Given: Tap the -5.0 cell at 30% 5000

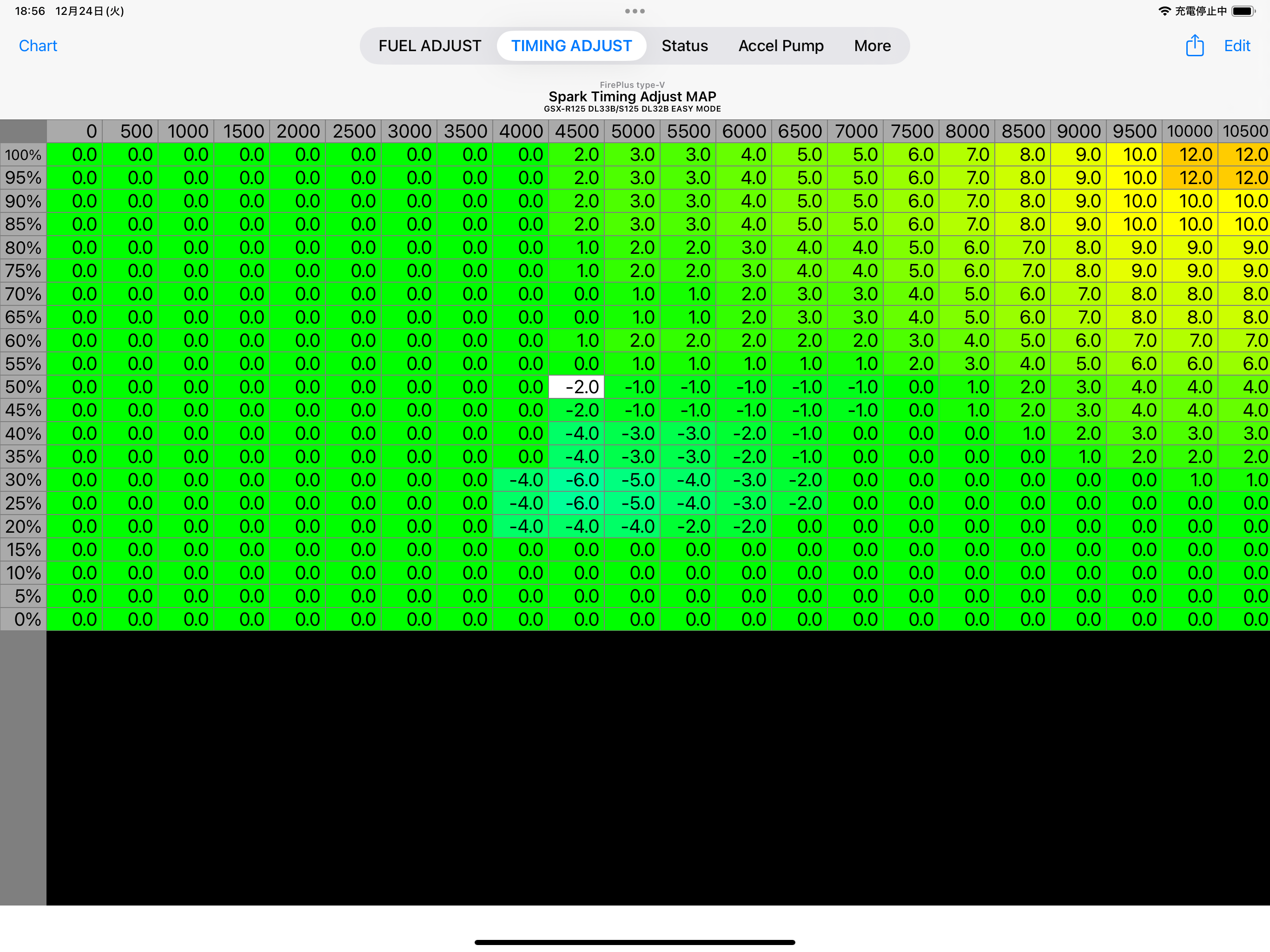Looking at the screenshot, I should [x=632, y=480].
